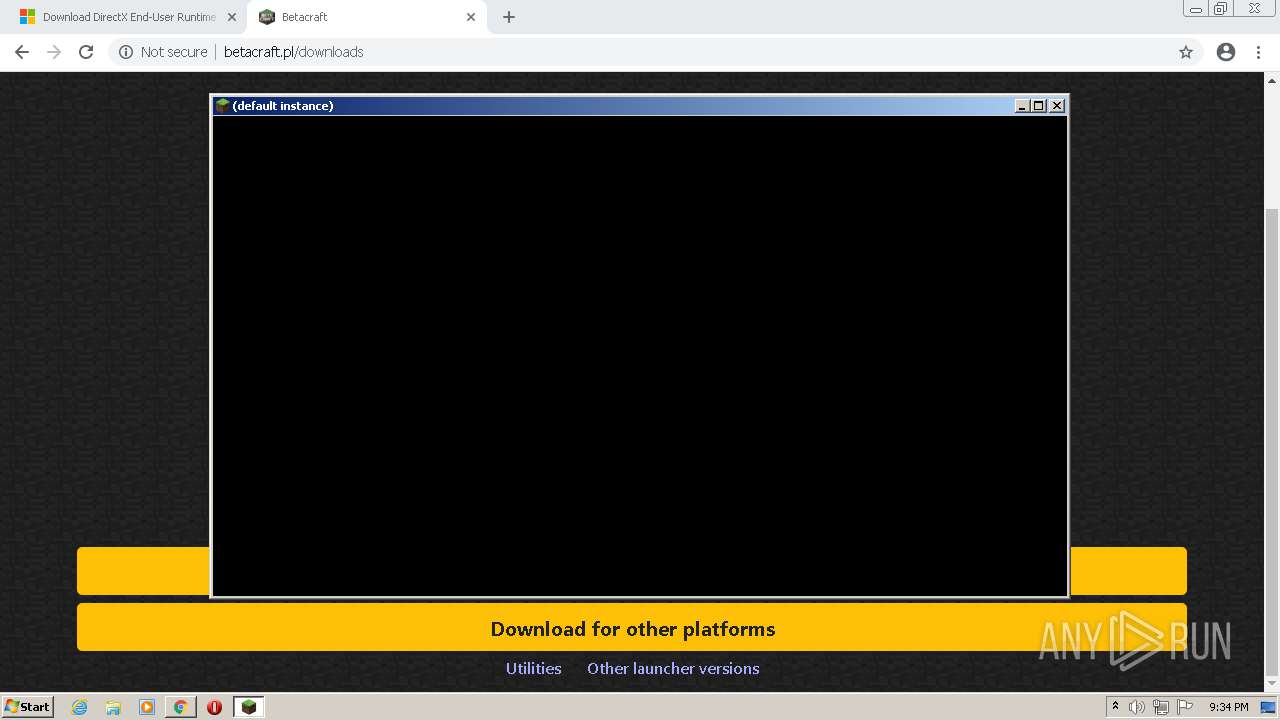
Task: Go back with the browser back arrow
Action: 22,52
